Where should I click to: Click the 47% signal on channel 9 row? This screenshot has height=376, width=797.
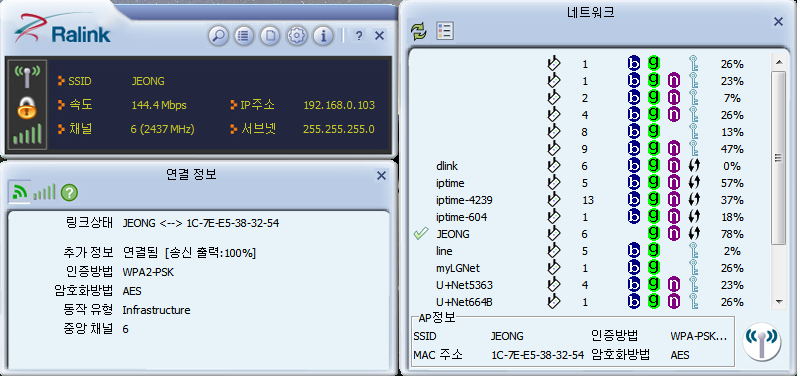click(x=732, y=149)
